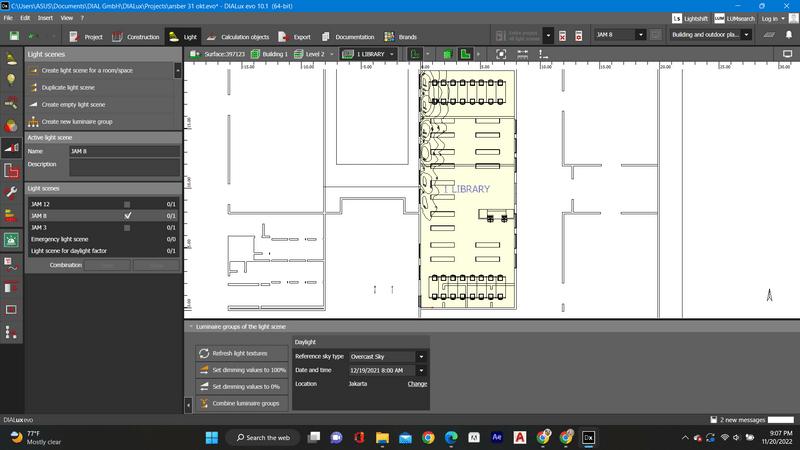Select Light scene for daylight factor row
The height and width of the screenshot is (450, 800).
pyautogui.click(x=103, y=251)
